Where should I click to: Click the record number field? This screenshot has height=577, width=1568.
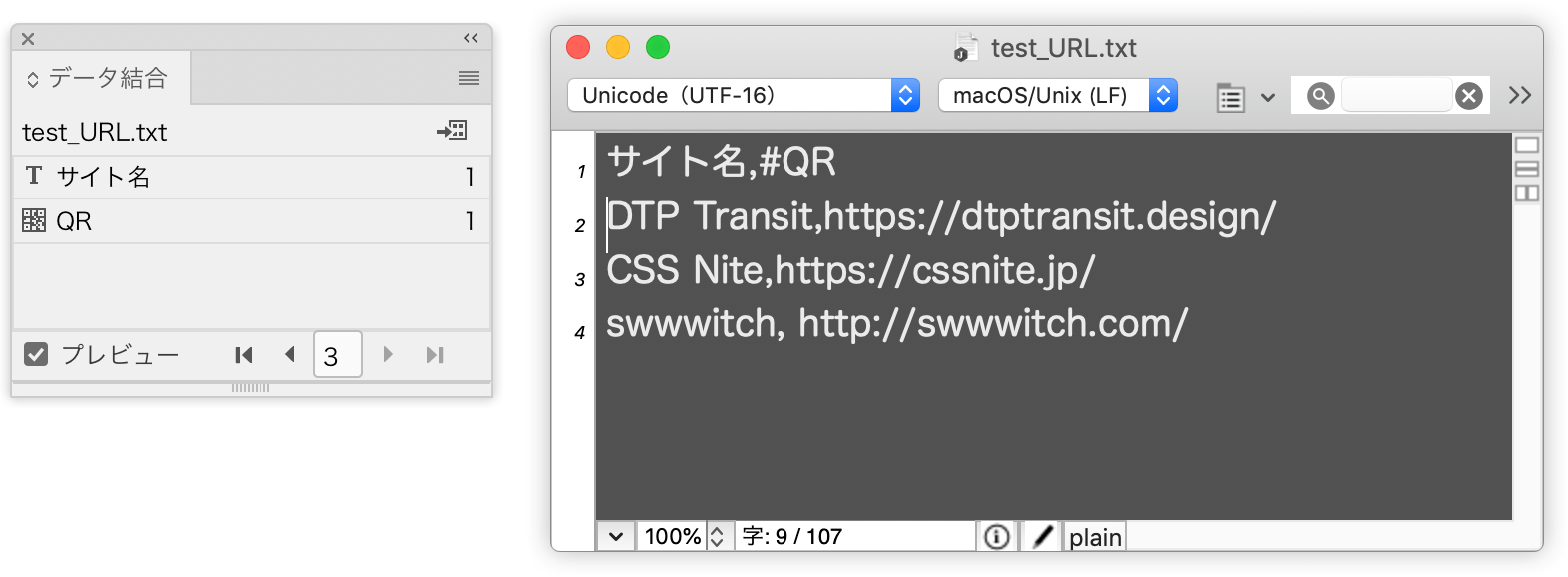pos(337,354)
